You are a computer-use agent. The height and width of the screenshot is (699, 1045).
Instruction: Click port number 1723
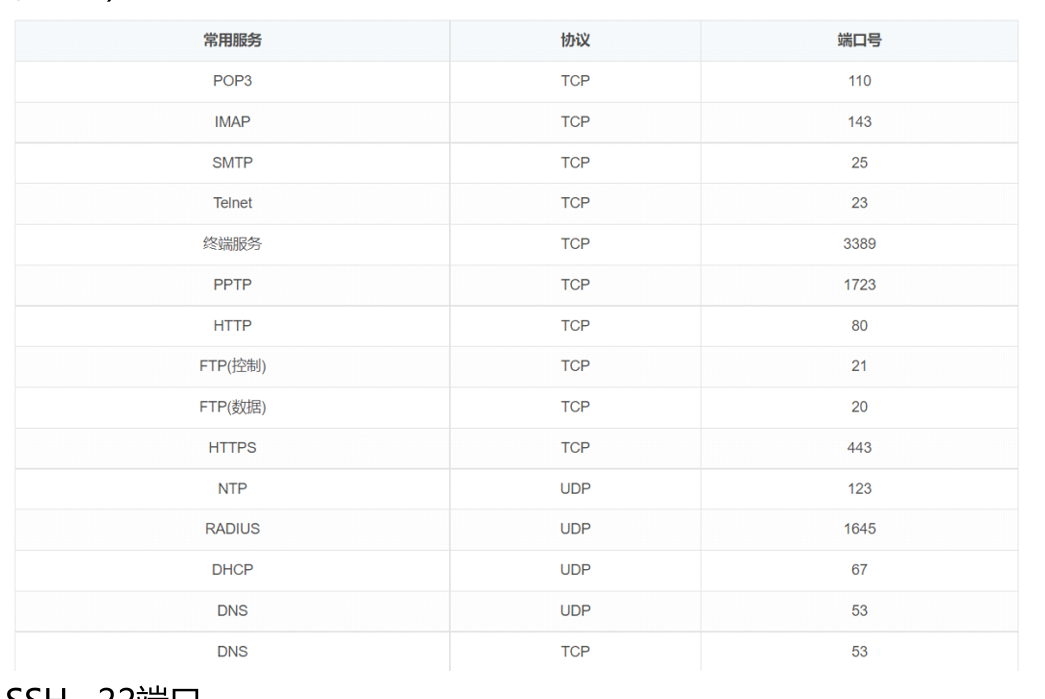tap(859, 285)
